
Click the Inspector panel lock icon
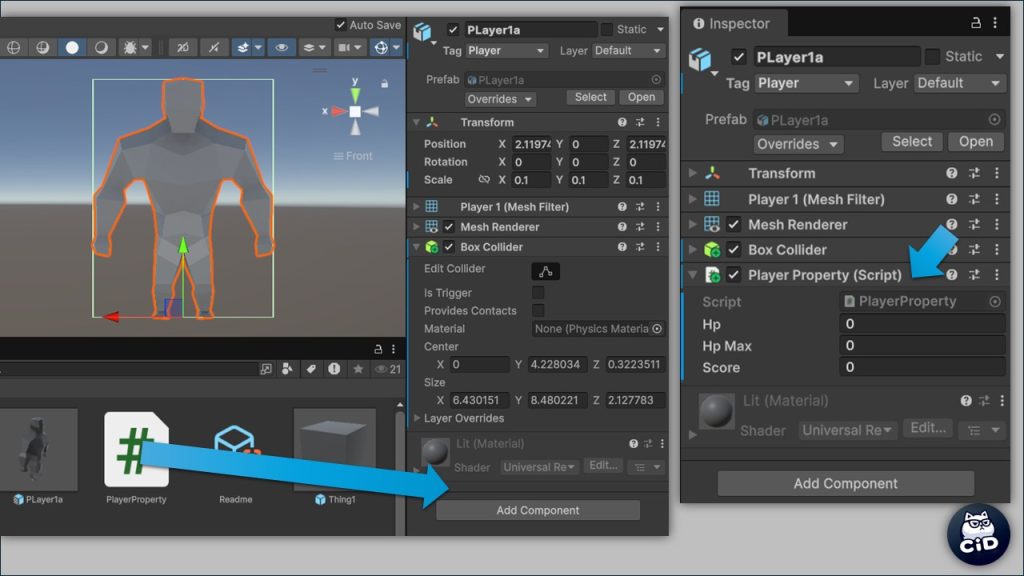click(x=976, y=23)
